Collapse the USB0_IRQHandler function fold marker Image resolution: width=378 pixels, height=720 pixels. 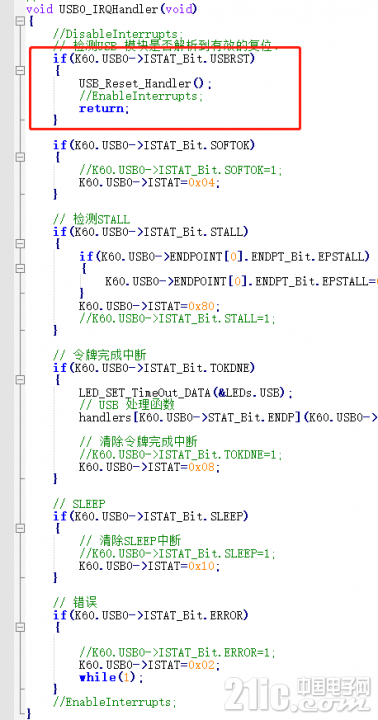[19, 21]
